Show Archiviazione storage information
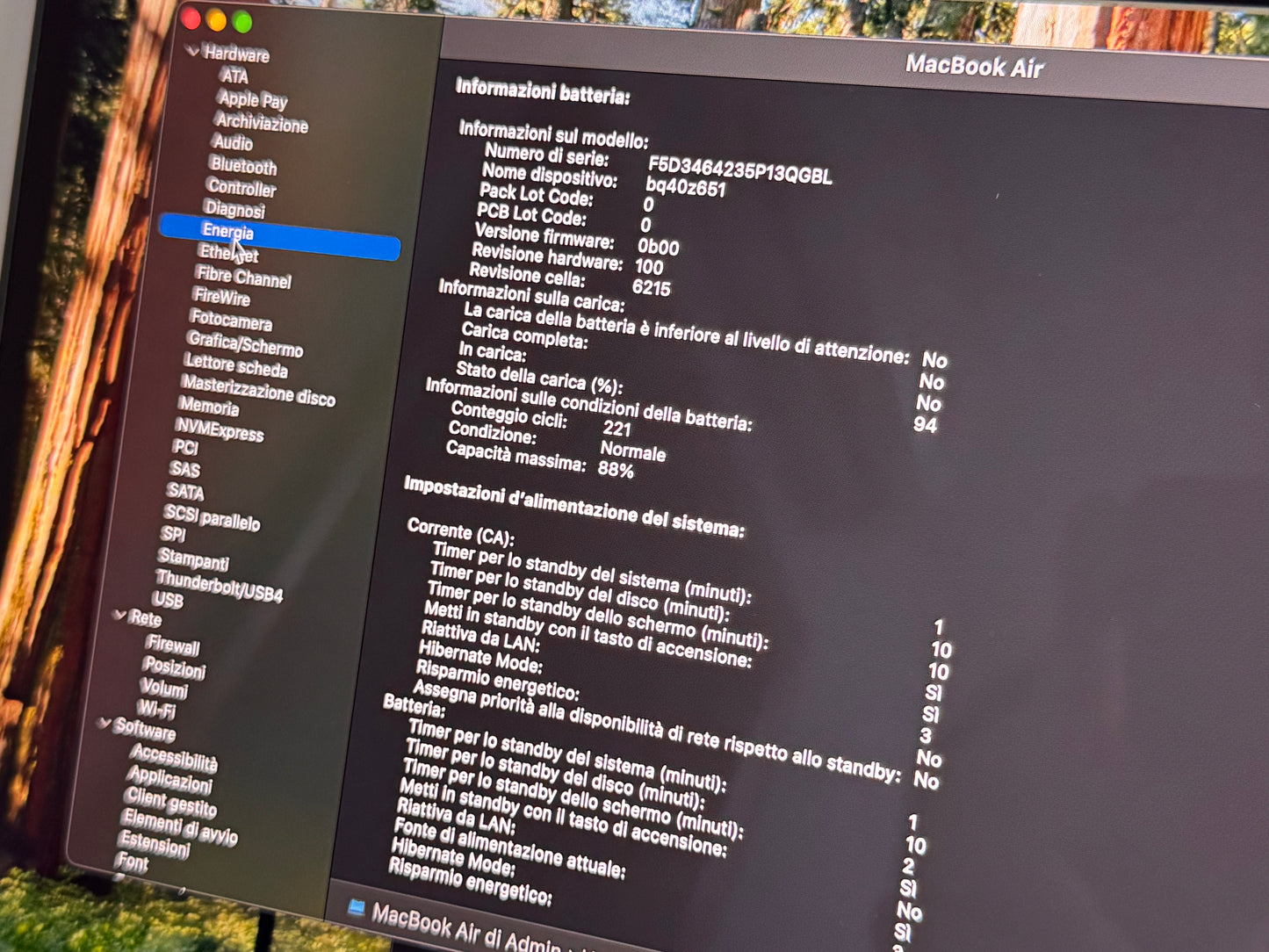The height and width of the screenshot is (952, 1269). (262, 123)
